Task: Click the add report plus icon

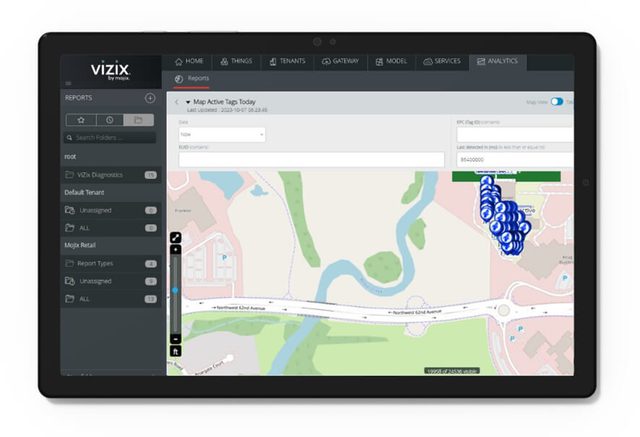Action: click(x=150, y=98)
